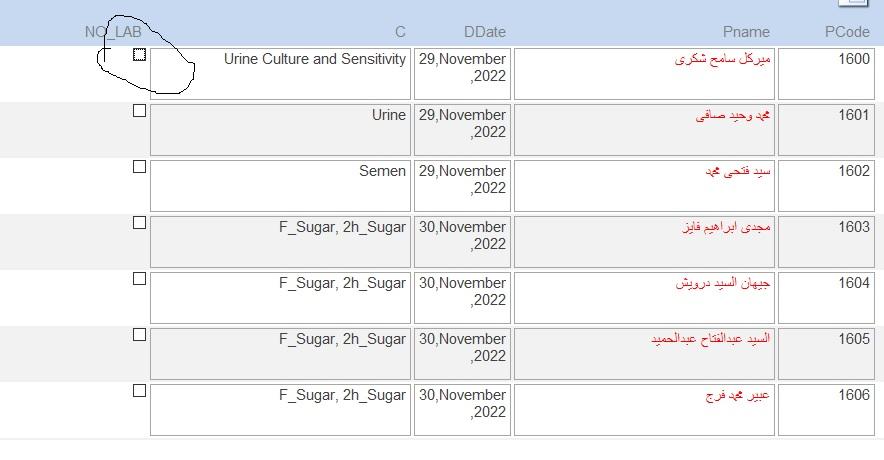This screenshot has height=460, width=884.
Task: Click the PCode column header
Action: click(847, 32)
